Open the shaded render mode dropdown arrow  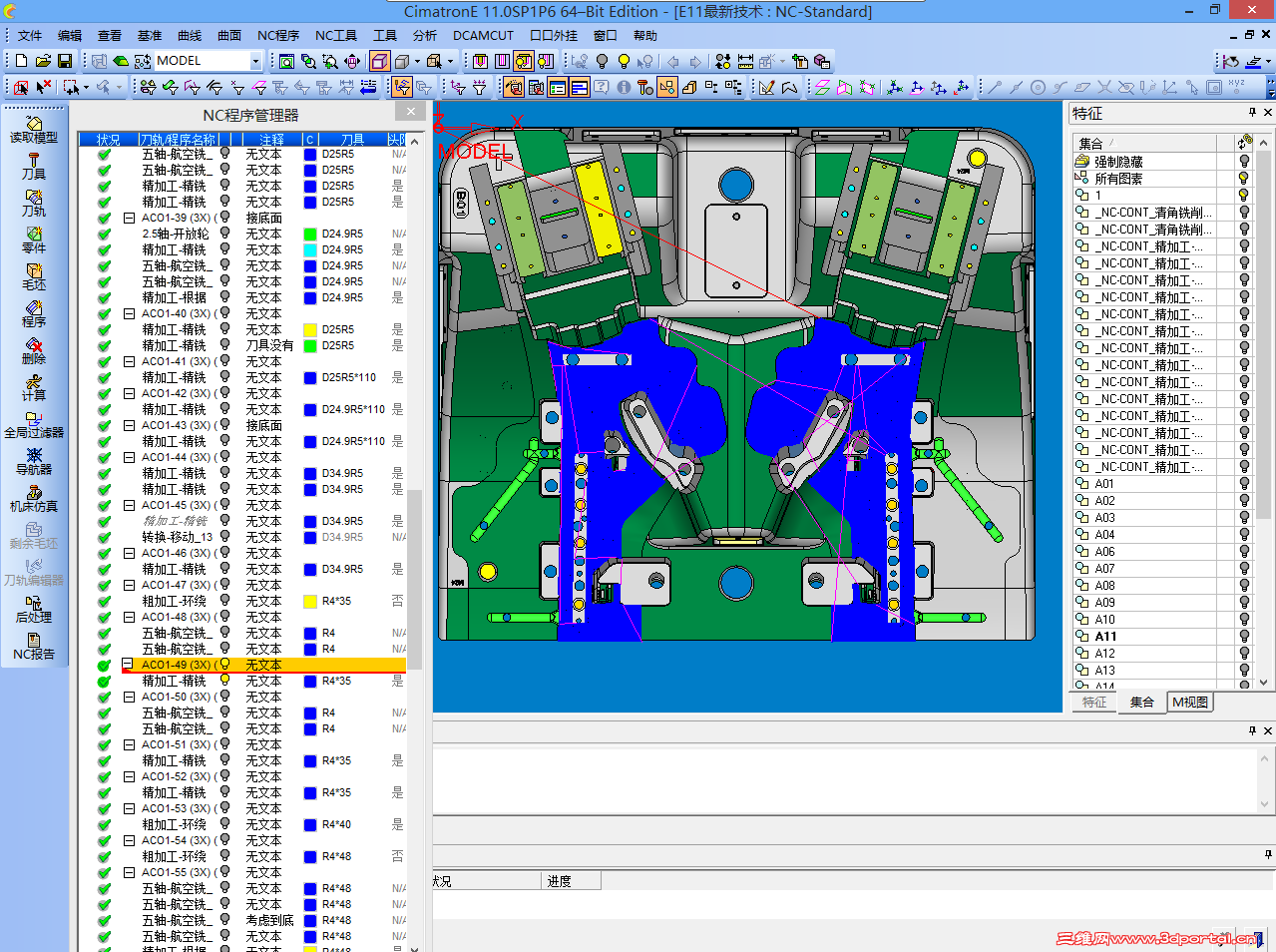coord(417,61)
